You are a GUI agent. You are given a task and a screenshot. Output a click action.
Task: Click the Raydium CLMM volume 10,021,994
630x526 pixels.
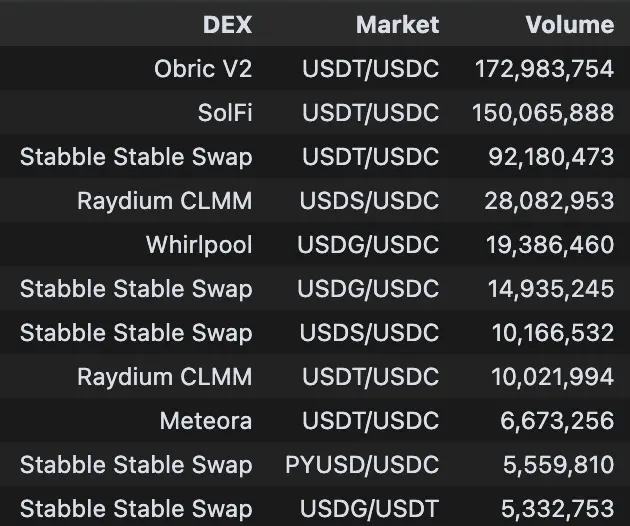(552, 377)
